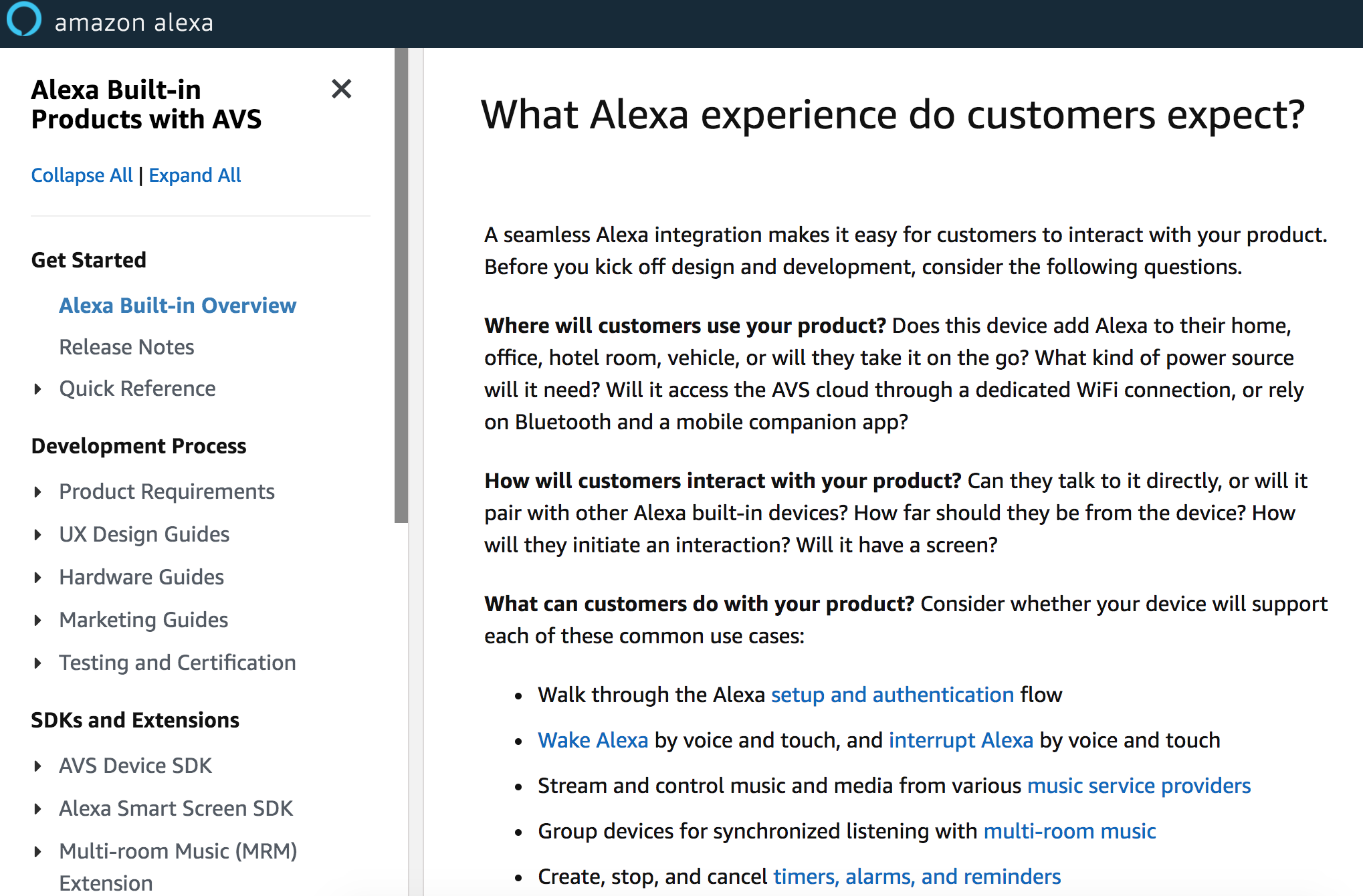Open Alexa Built-in Overview in sidebar

click(177, 306)
